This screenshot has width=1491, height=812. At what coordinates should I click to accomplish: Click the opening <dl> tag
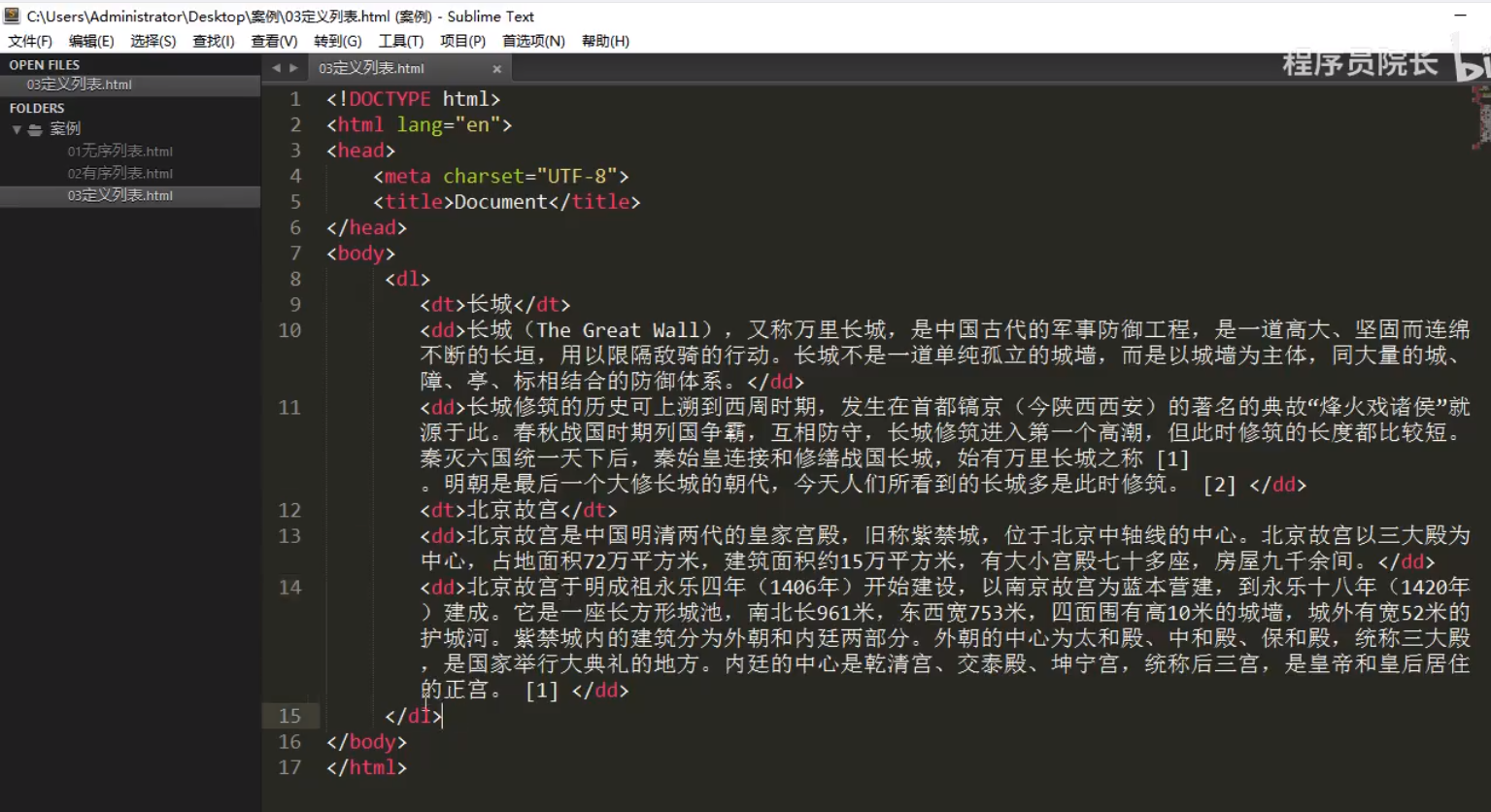tap(407, 280)
